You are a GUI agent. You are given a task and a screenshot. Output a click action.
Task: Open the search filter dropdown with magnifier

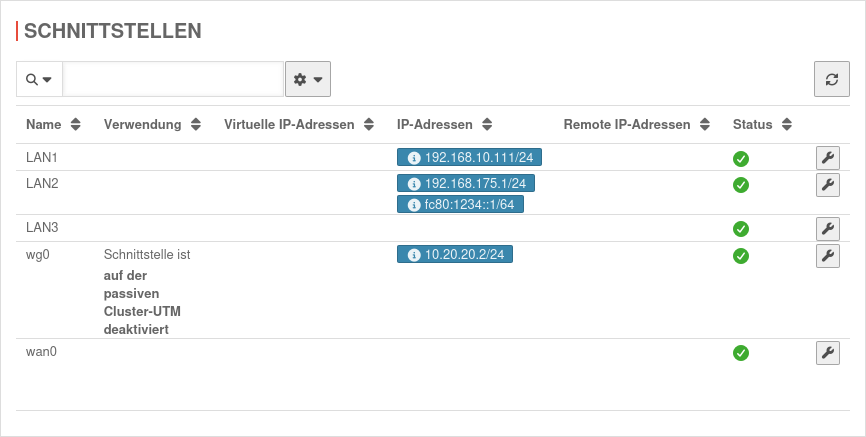coord(39,79)
